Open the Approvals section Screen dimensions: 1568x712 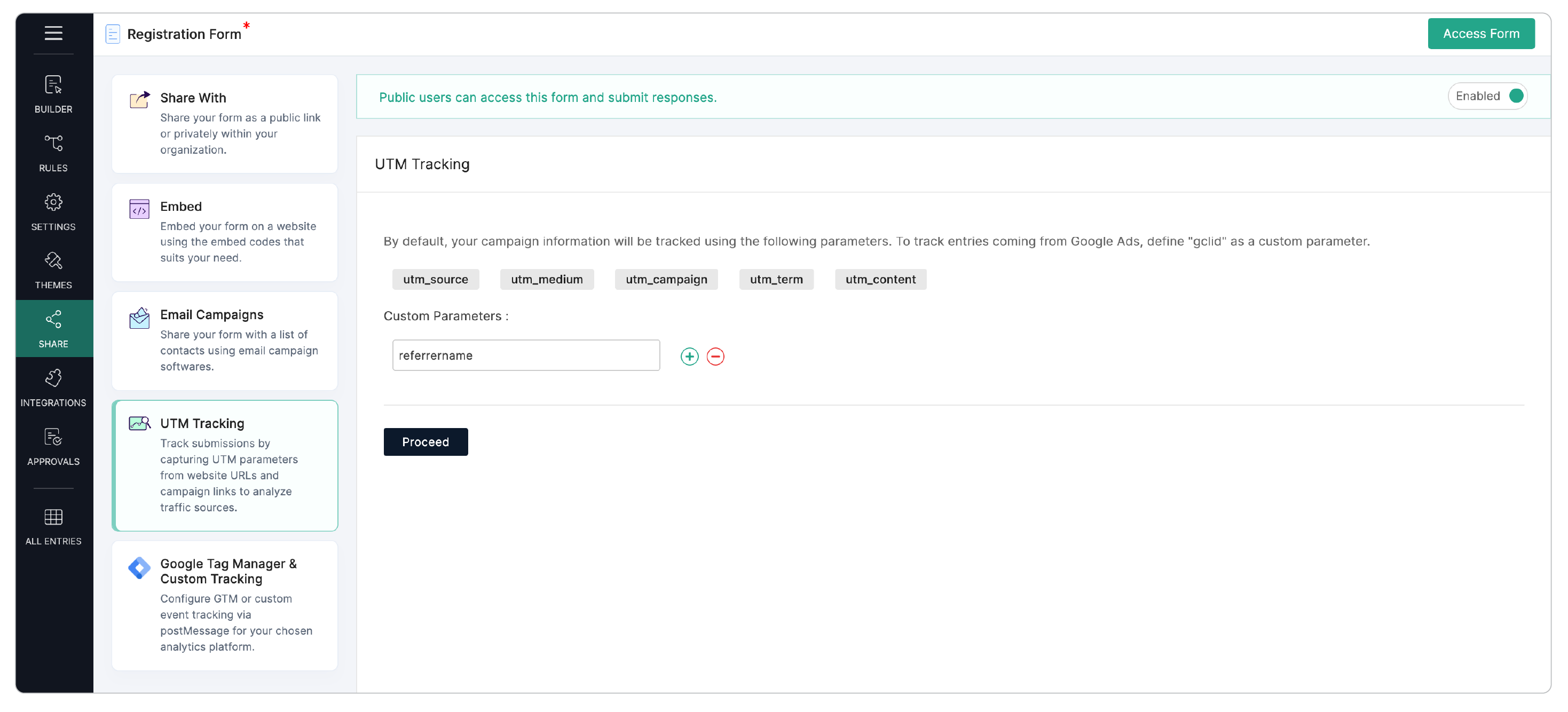pyautogui.click(x=53, y=446)
